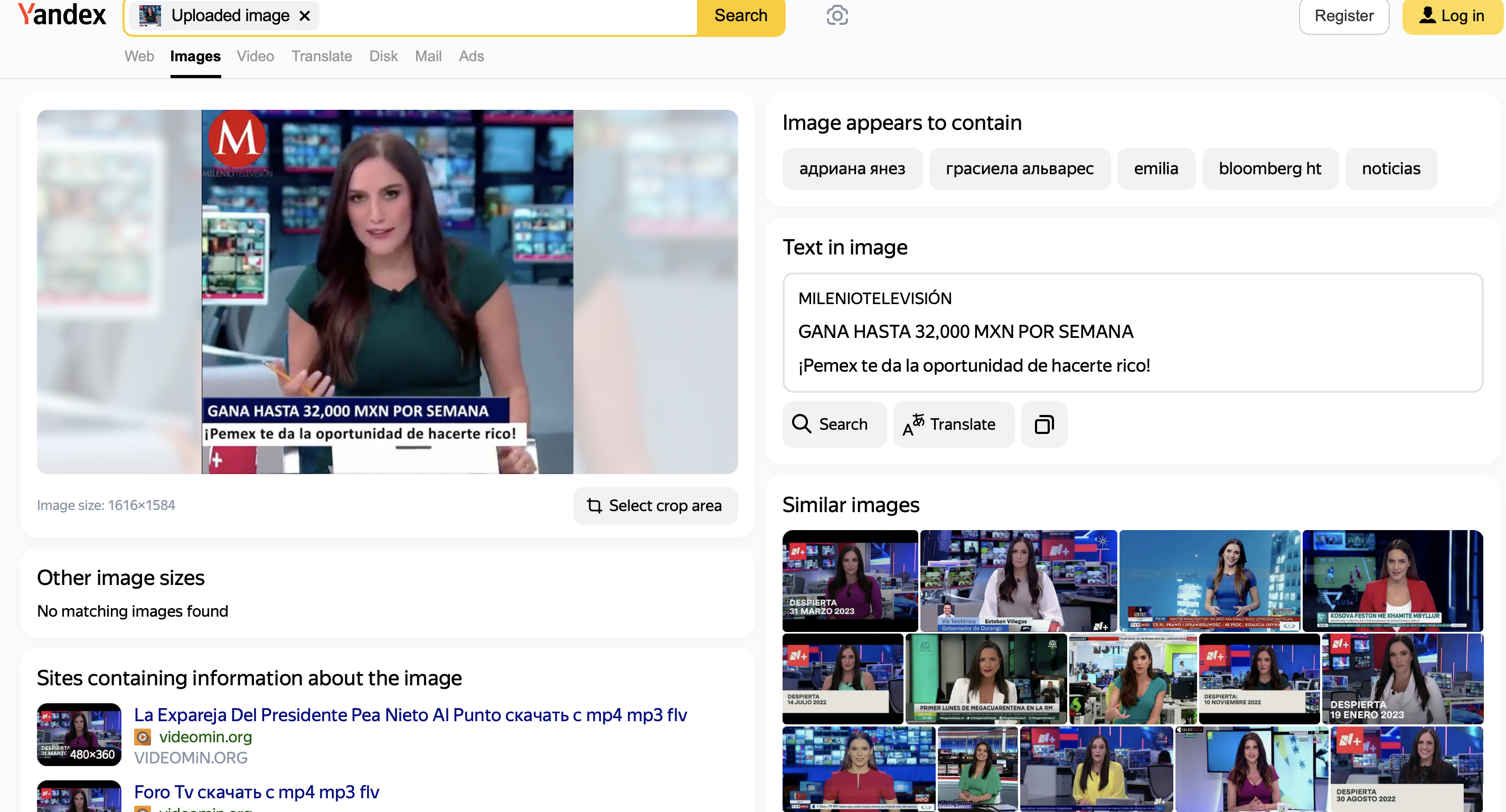Image resolution: width=1506 pixels, height=812 pixels.
Task: Open similar image of anchor in green dress
Action: (x=977, y=769)
